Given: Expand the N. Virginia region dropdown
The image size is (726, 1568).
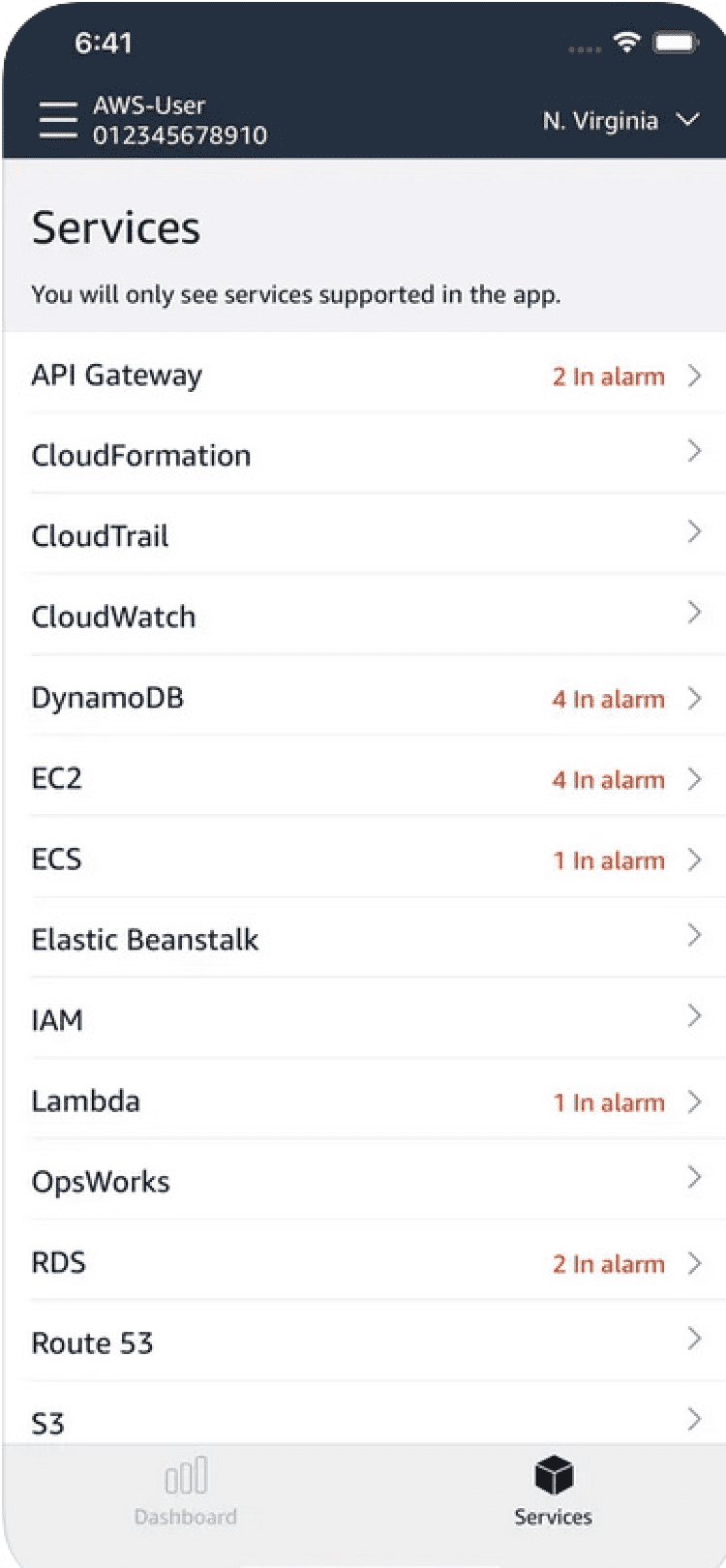Looking at the screenshot, I should pos(620,121).
